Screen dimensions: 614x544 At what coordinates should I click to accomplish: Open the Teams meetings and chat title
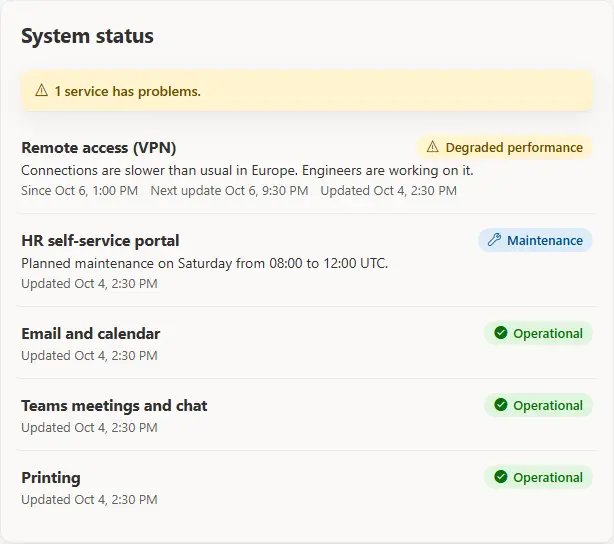click(x=114, y=406)
